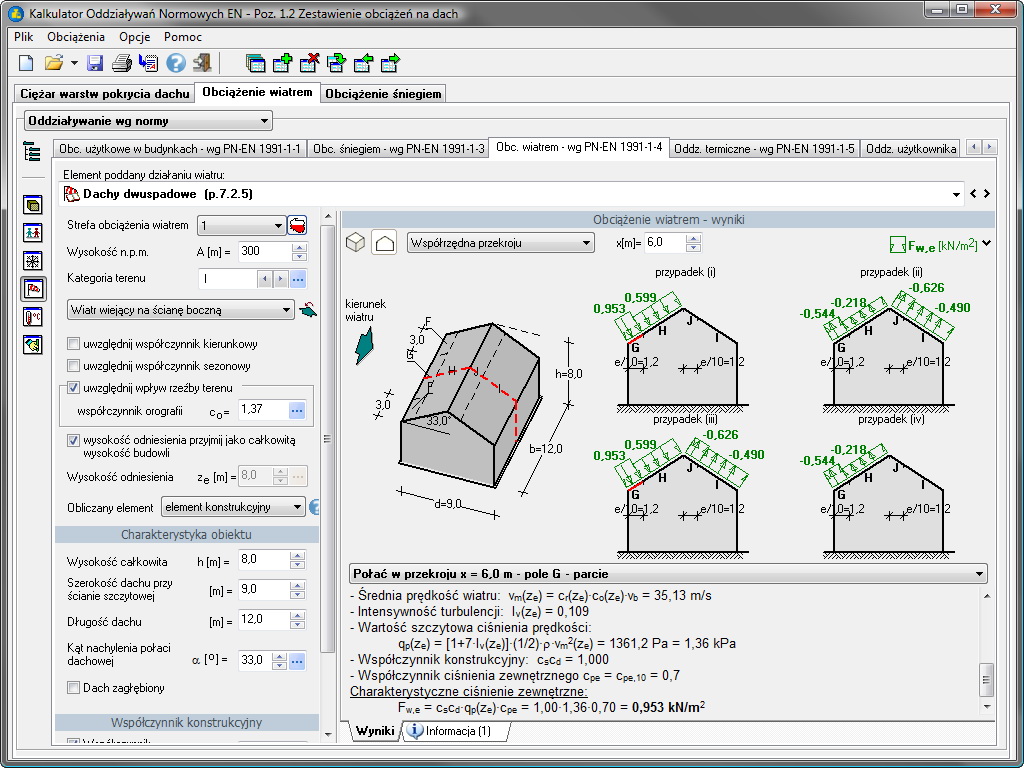Switch to the 3D cube view icon
This screenshot has height=768, width=1024.
pyautogui.click(x=355, y=243)
